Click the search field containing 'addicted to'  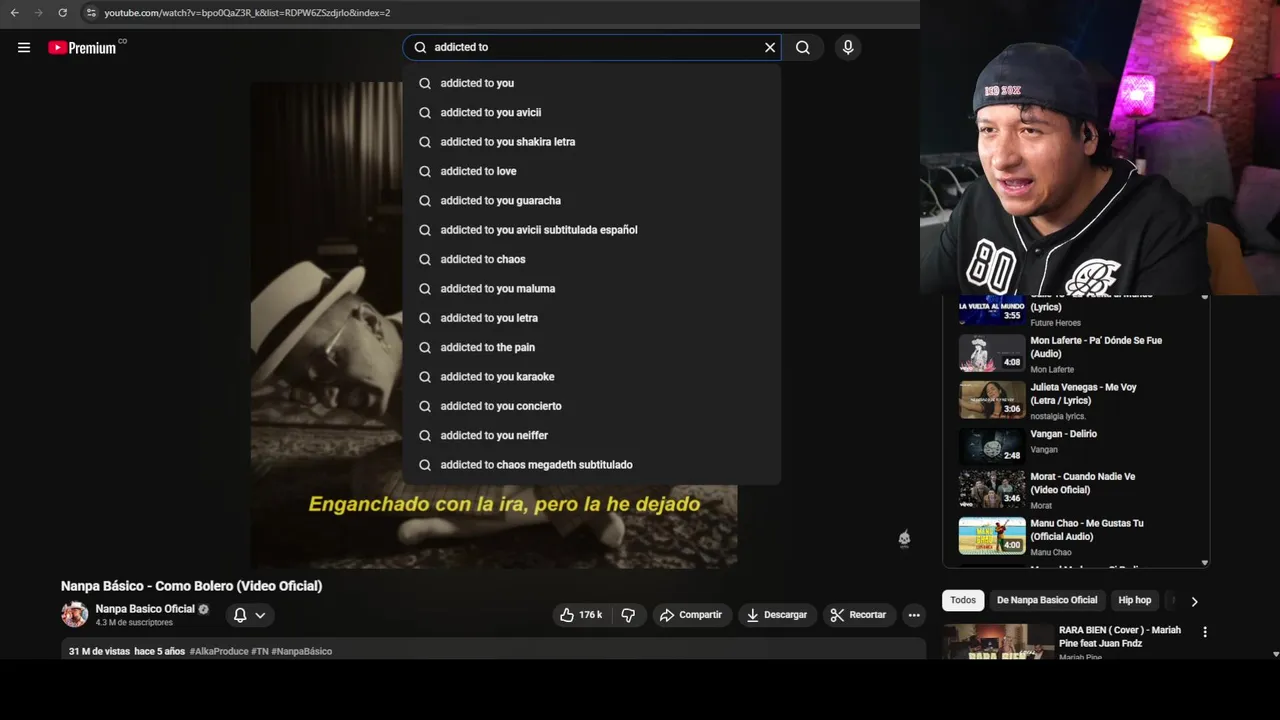click(x=592, y=47)
